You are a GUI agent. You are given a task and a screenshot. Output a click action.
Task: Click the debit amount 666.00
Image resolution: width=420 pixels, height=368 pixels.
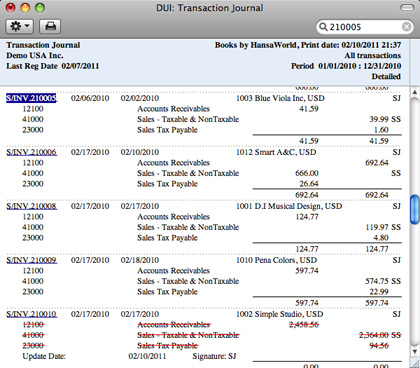tap(307, 173)
